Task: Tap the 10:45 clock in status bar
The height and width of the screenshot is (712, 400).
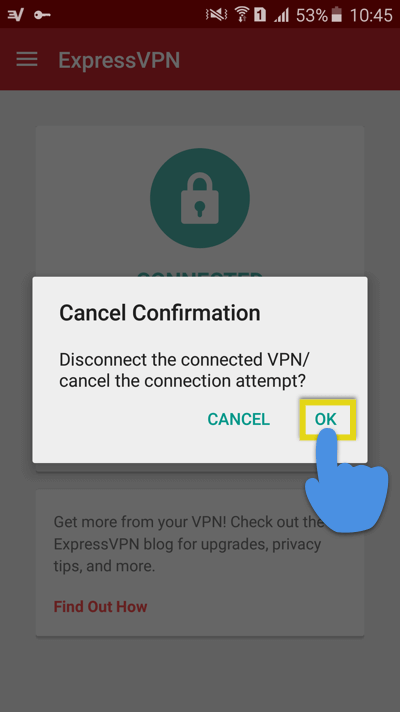Action: click(x=370, y=16)
